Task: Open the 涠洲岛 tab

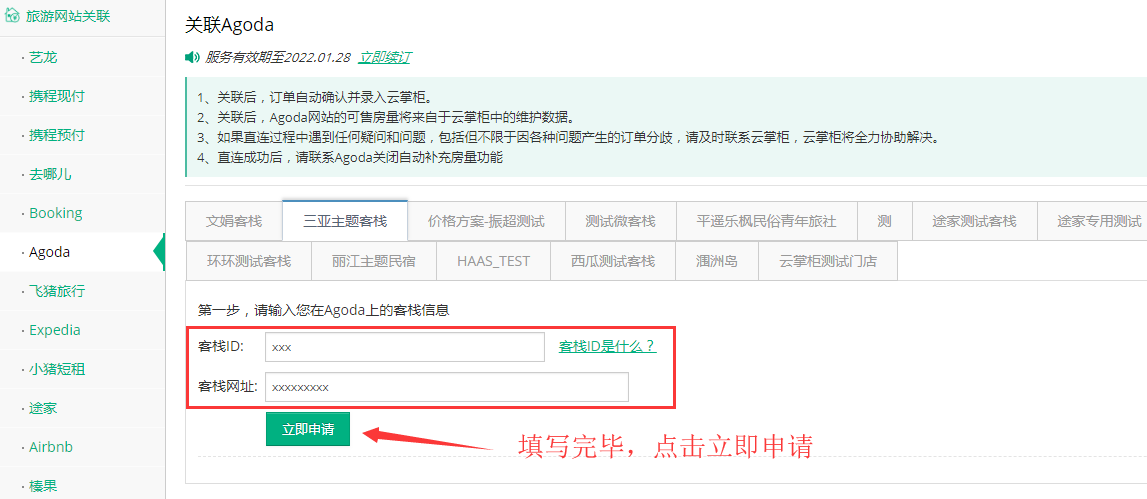Action: pyautogui.click(x=717, y=261)
